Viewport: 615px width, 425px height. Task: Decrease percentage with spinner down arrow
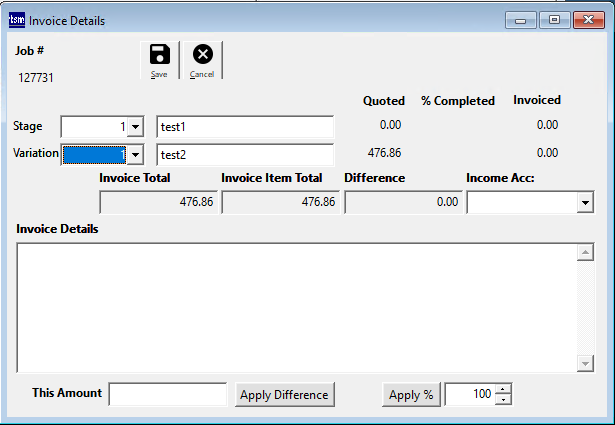pos(503,400)
